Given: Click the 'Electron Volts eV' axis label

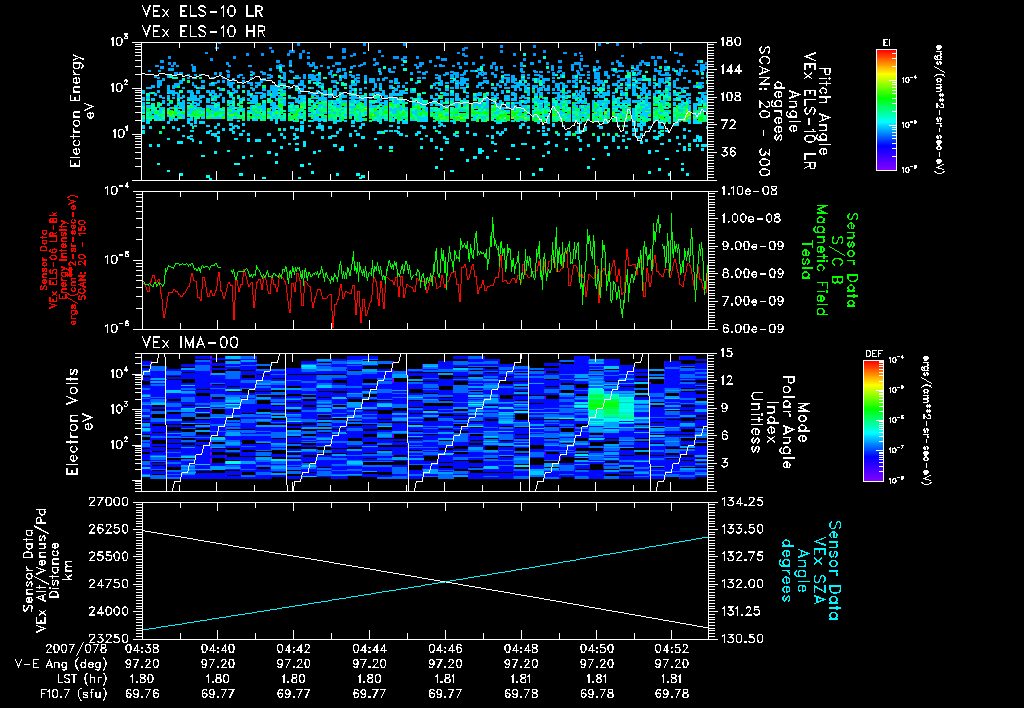Looking at the screenshot, I should point(78,422).
